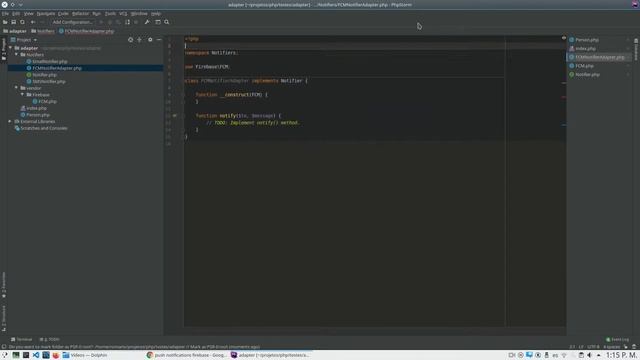Click the 4 spaces indent status widget
640x360 pixels.
(612, 347)
